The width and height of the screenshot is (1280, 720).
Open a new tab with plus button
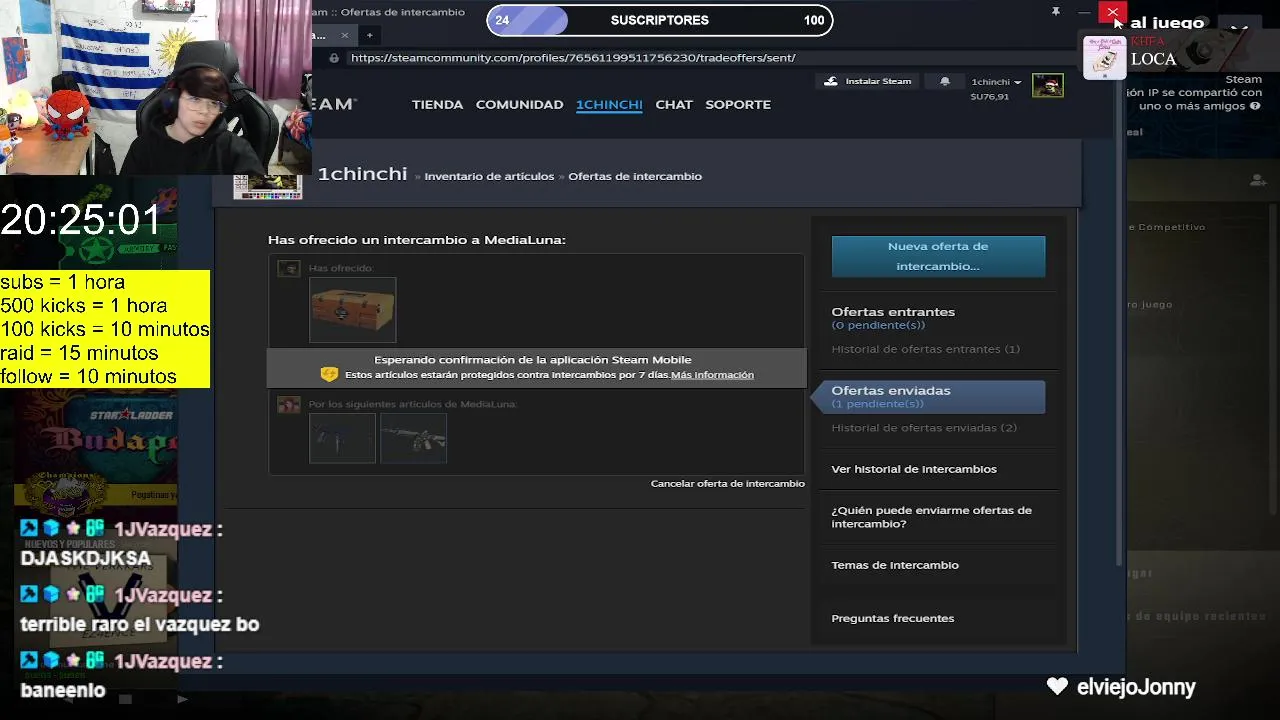(x=369, y=35)
